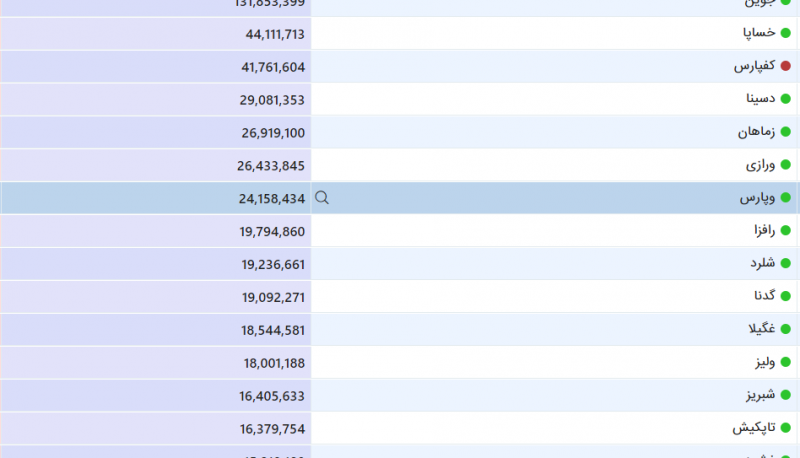
Task: Click the green status dot beside رافزا
Action: [785, 231]
